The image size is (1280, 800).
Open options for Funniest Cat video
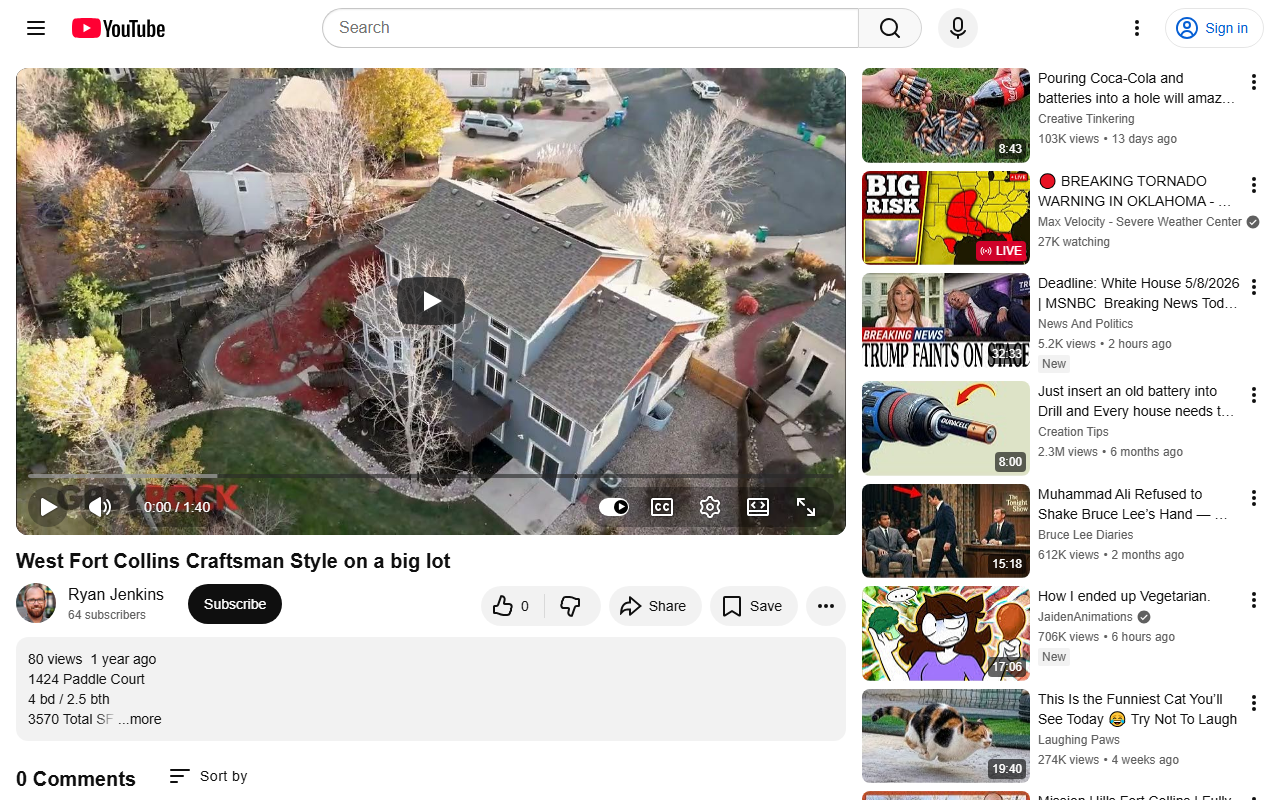(x=1253, y=703)
